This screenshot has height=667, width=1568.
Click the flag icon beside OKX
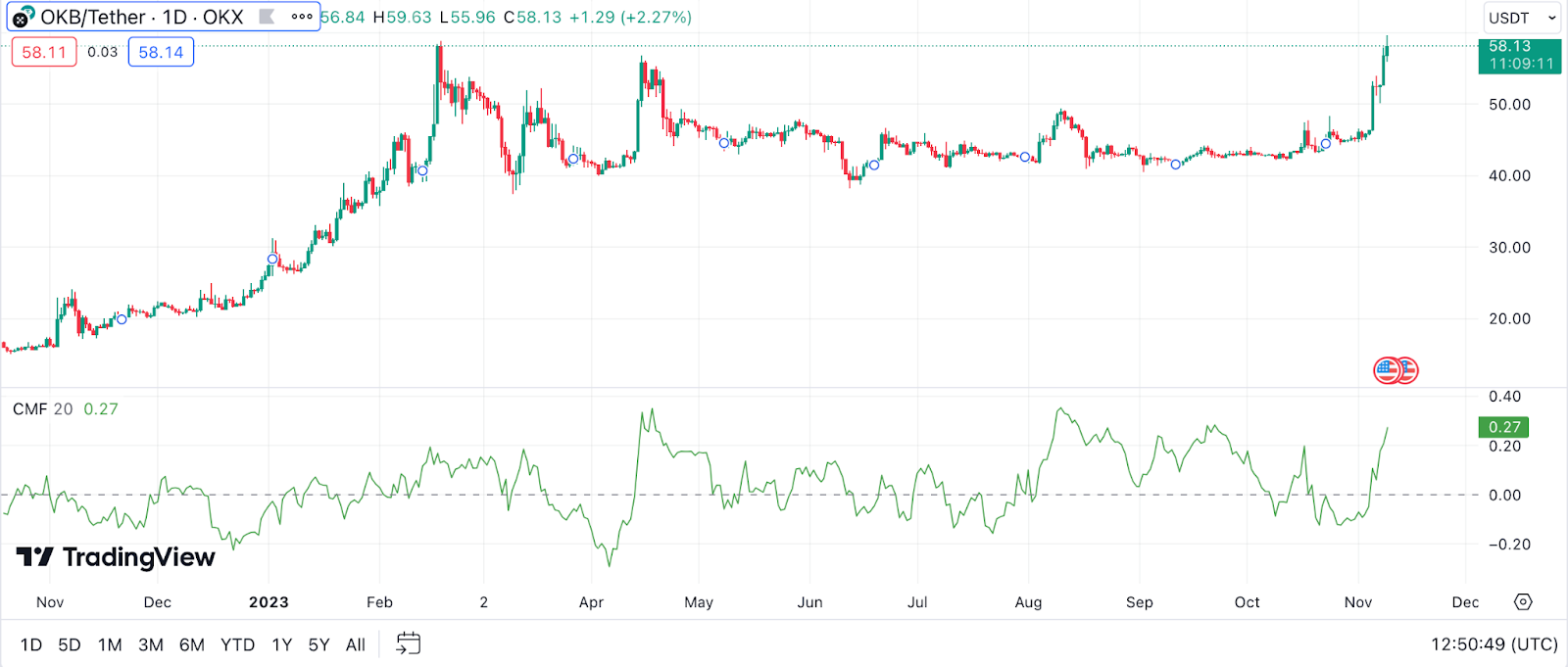pos(267,17)
